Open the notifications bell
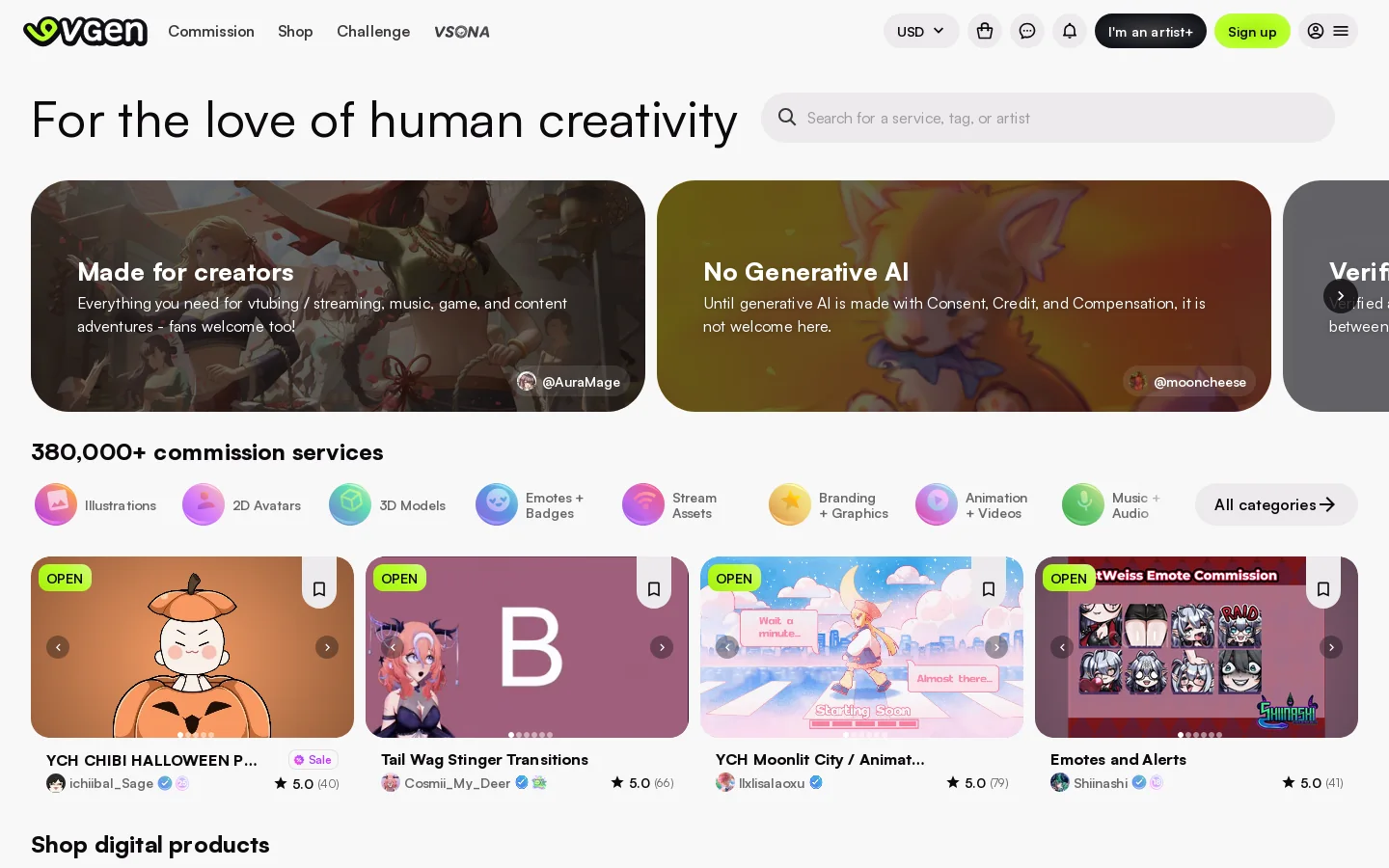Screen dimensions: 1389x868 pyautogui.click(x=1070, y=31)
